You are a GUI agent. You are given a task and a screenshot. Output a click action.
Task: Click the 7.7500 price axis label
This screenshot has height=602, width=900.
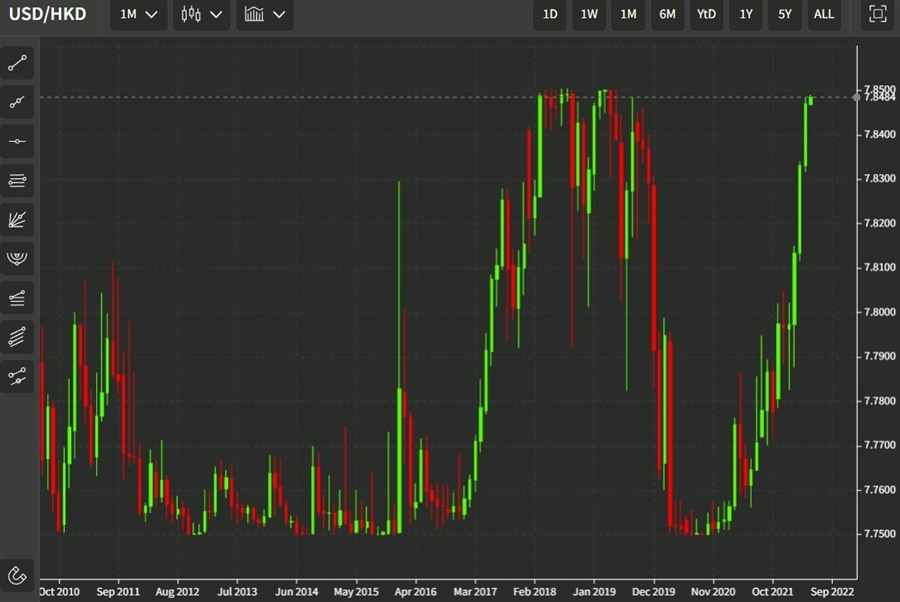point(879,534)
